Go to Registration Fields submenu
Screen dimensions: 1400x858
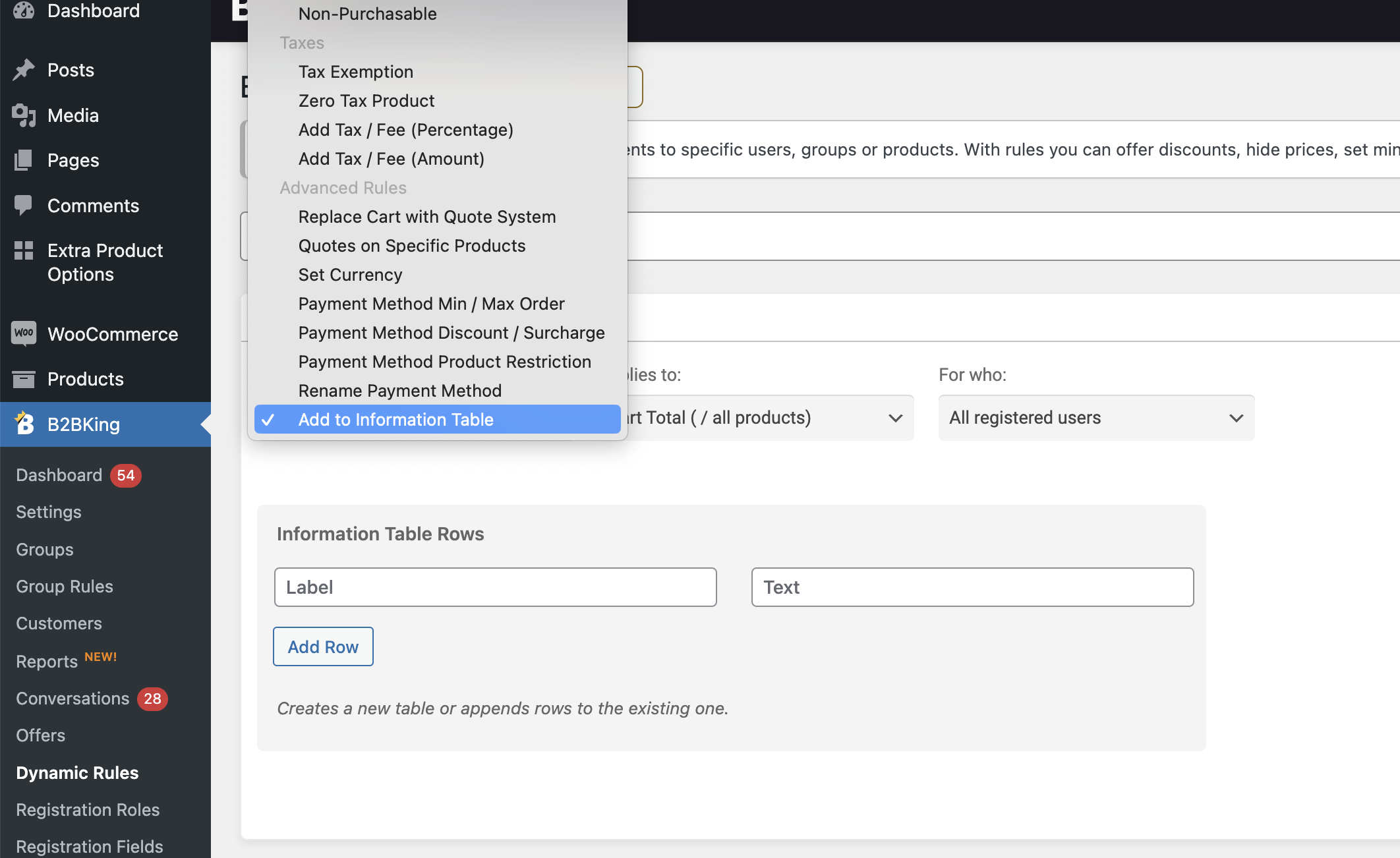pyautogui.click(x=90, y=847)
